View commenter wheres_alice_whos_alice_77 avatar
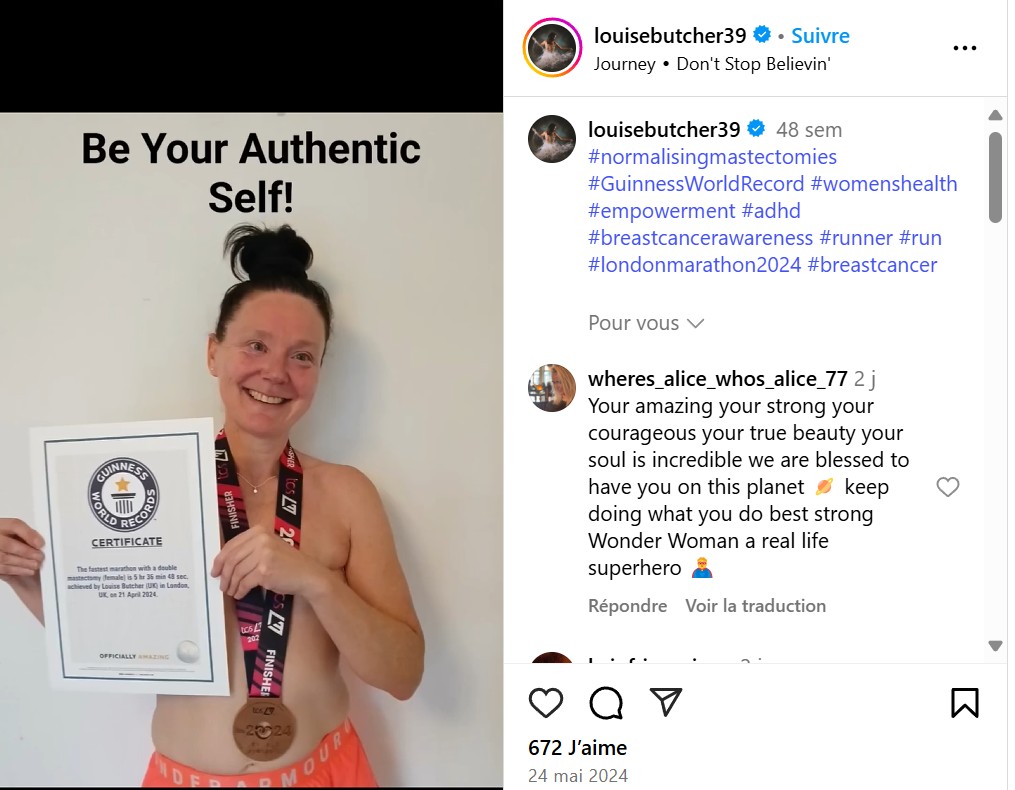1015x790 pixels. pos(552,388)
